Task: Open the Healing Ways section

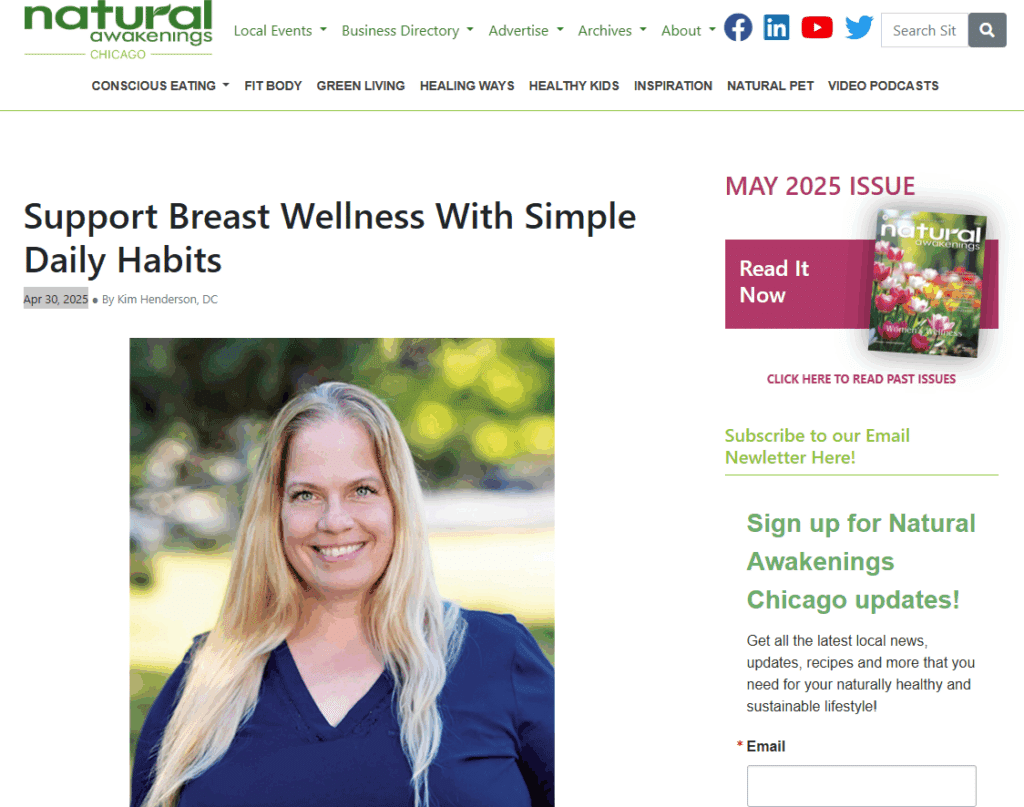Action: coord(467,86)
